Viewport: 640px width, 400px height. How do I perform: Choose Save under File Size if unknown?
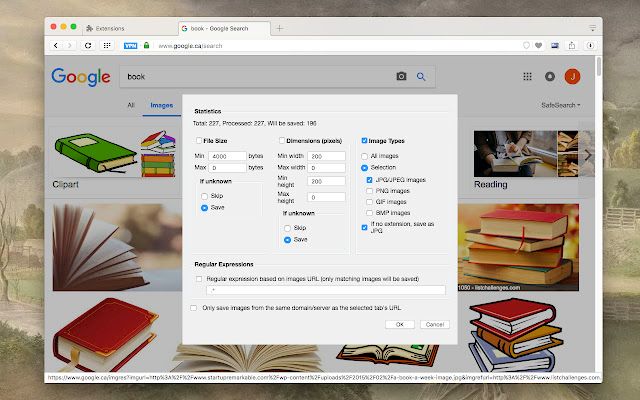coord(204,207)
